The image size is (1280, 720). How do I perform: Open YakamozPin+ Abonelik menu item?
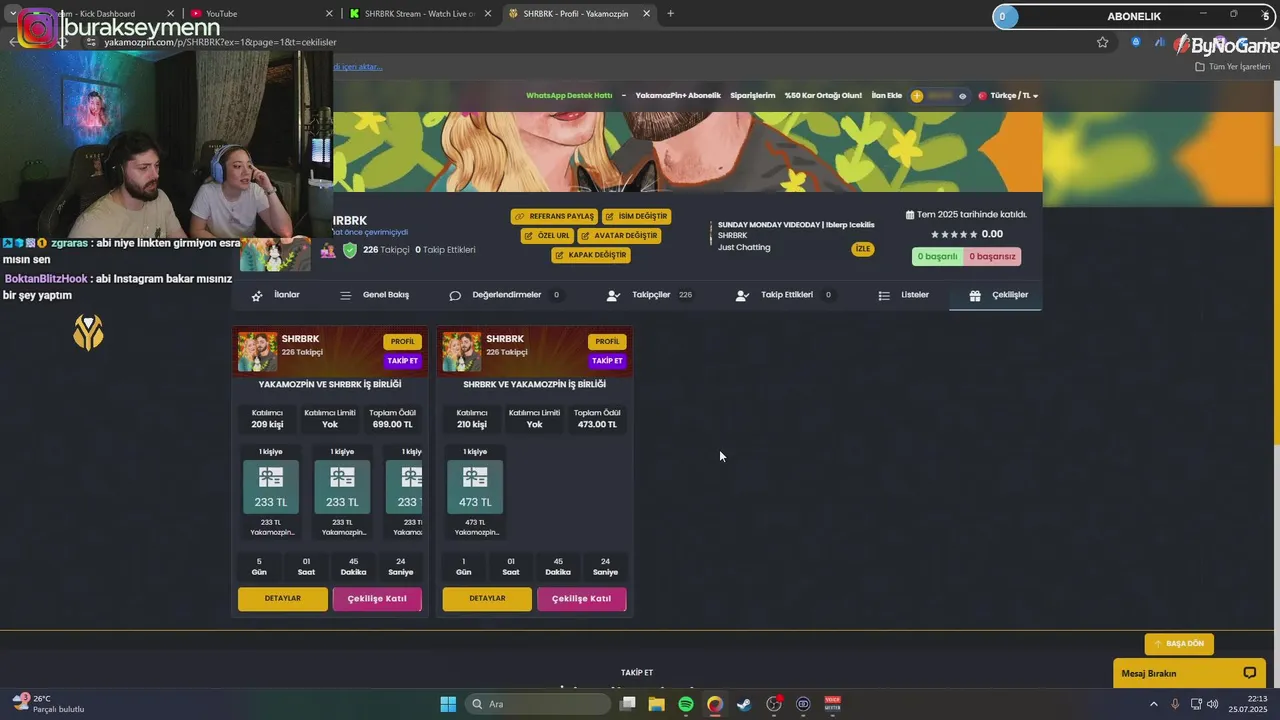point(678,96)
